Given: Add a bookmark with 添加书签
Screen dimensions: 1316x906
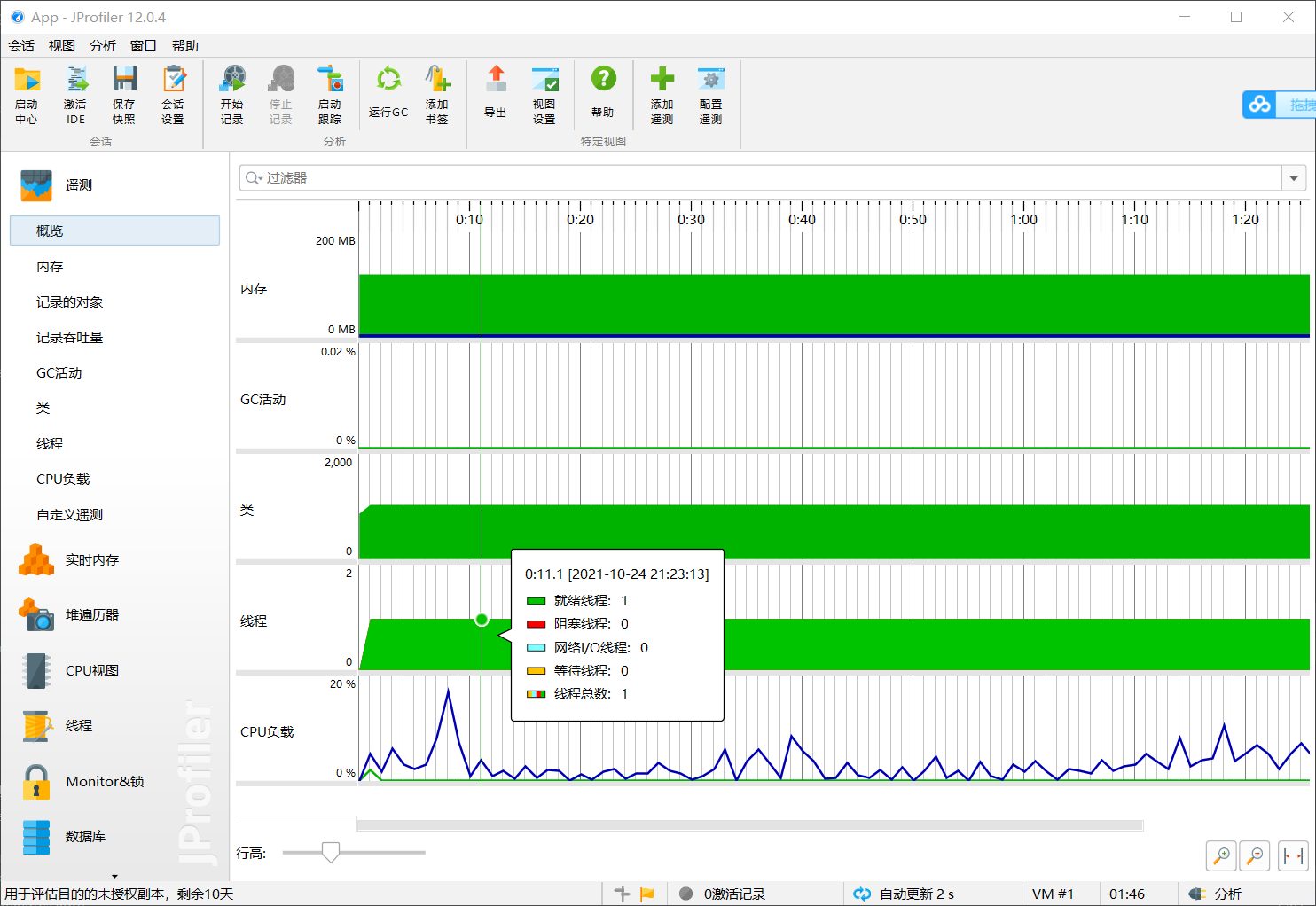Looking at the screenshot, I should pyautogui.click(x=437, y=95).
